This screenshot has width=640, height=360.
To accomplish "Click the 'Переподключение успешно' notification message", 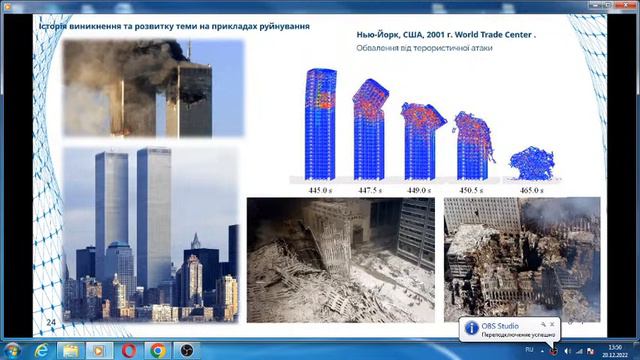I will click(518, 335).
